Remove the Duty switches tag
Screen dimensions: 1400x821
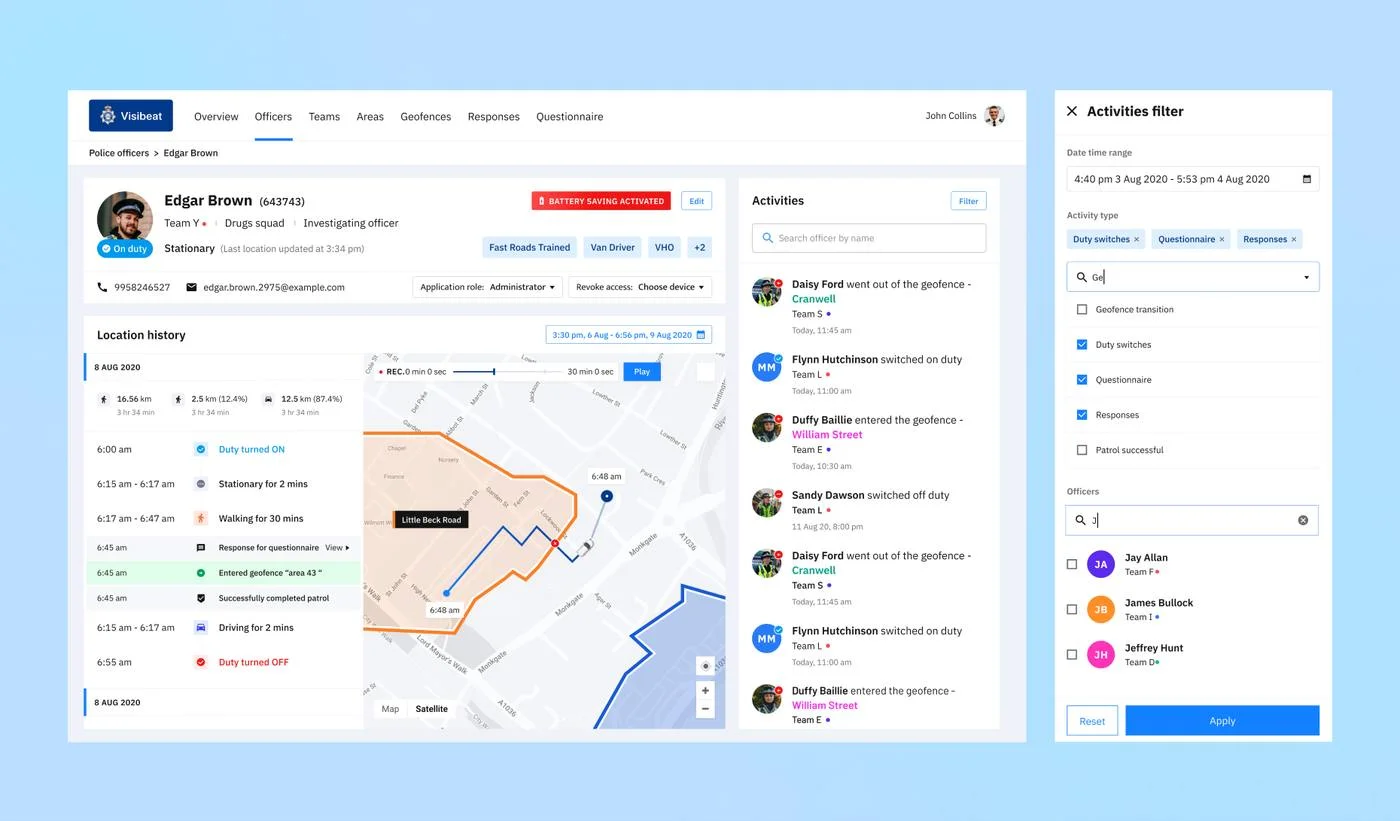point(1137,240)
